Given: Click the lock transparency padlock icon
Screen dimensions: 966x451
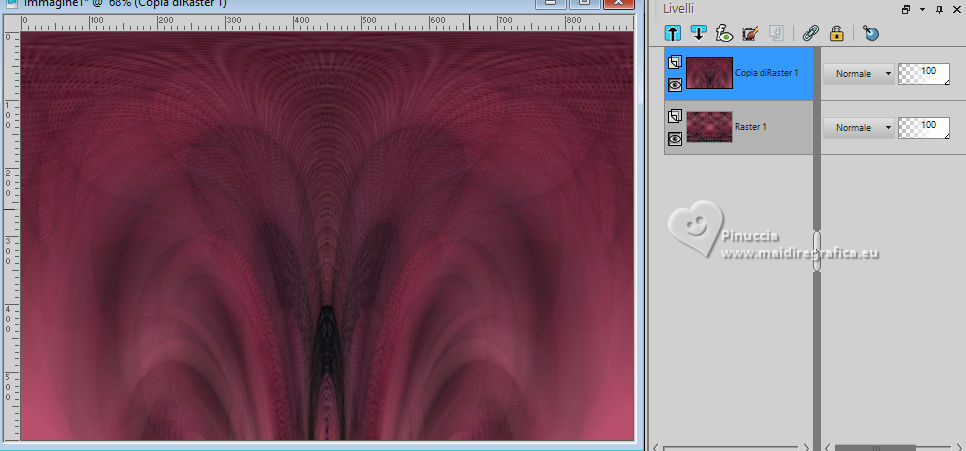Looking at the screenshot, I should 836,33.
